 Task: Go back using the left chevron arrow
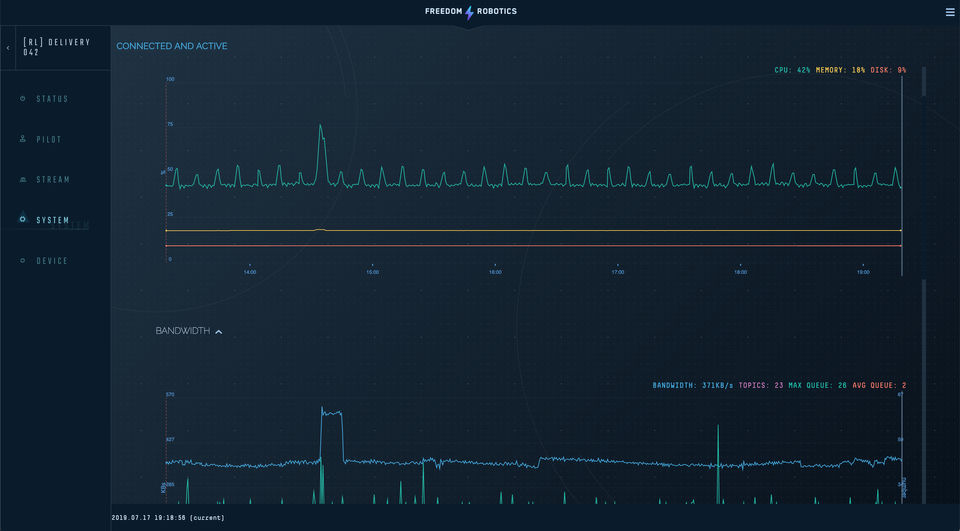point(8,48)
